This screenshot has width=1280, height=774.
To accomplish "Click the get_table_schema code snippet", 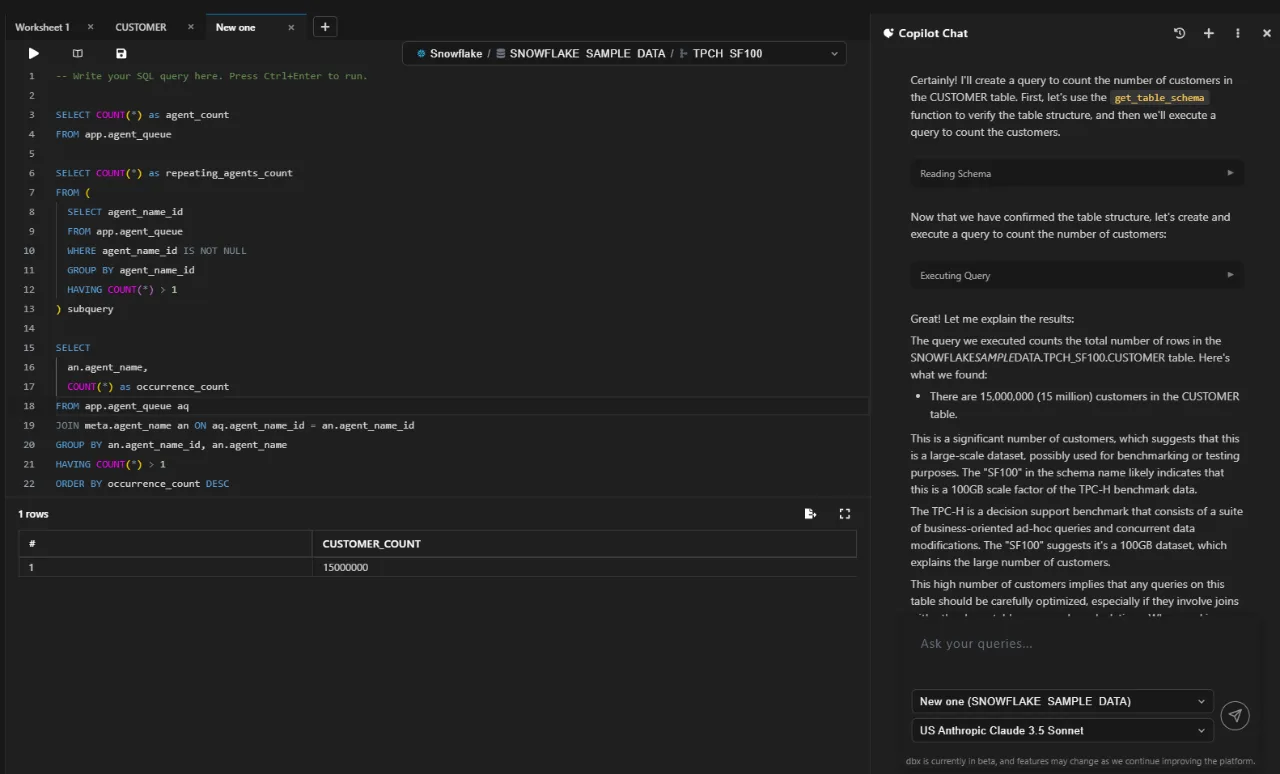I will pyautogui.click(x=1160, y=98).
